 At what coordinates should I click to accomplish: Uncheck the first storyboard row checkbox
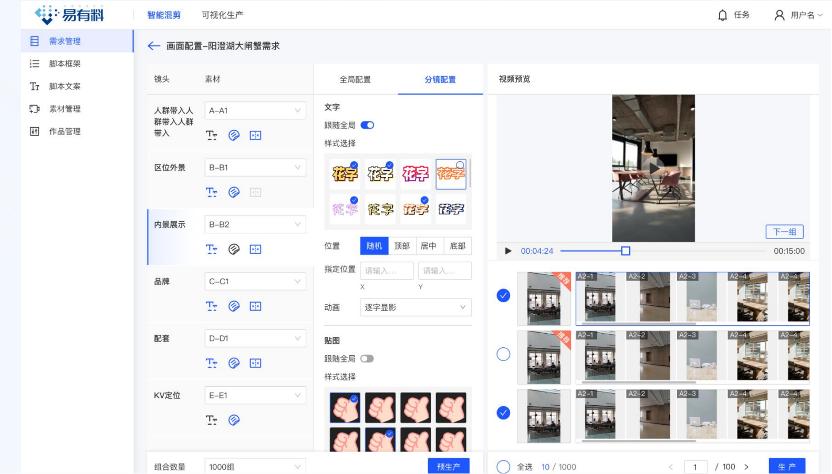[503, 296]
